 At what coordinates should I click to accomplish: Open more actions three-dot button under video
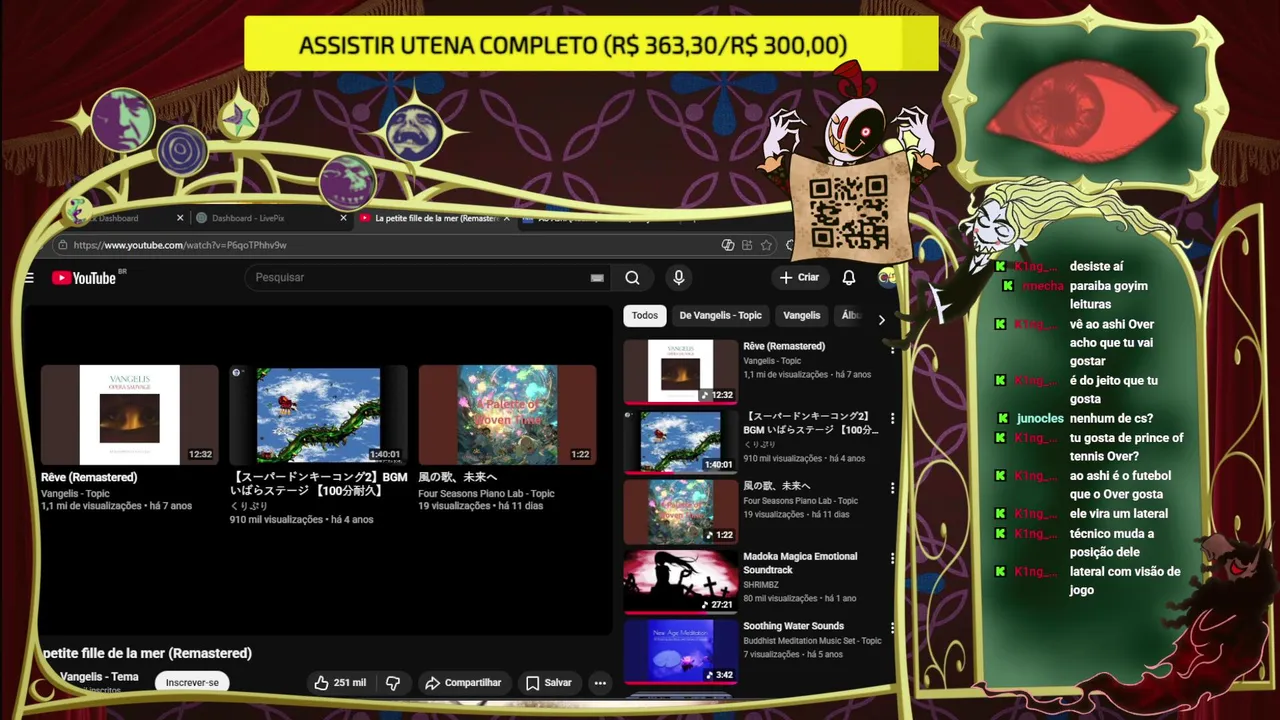click(600, 683)
